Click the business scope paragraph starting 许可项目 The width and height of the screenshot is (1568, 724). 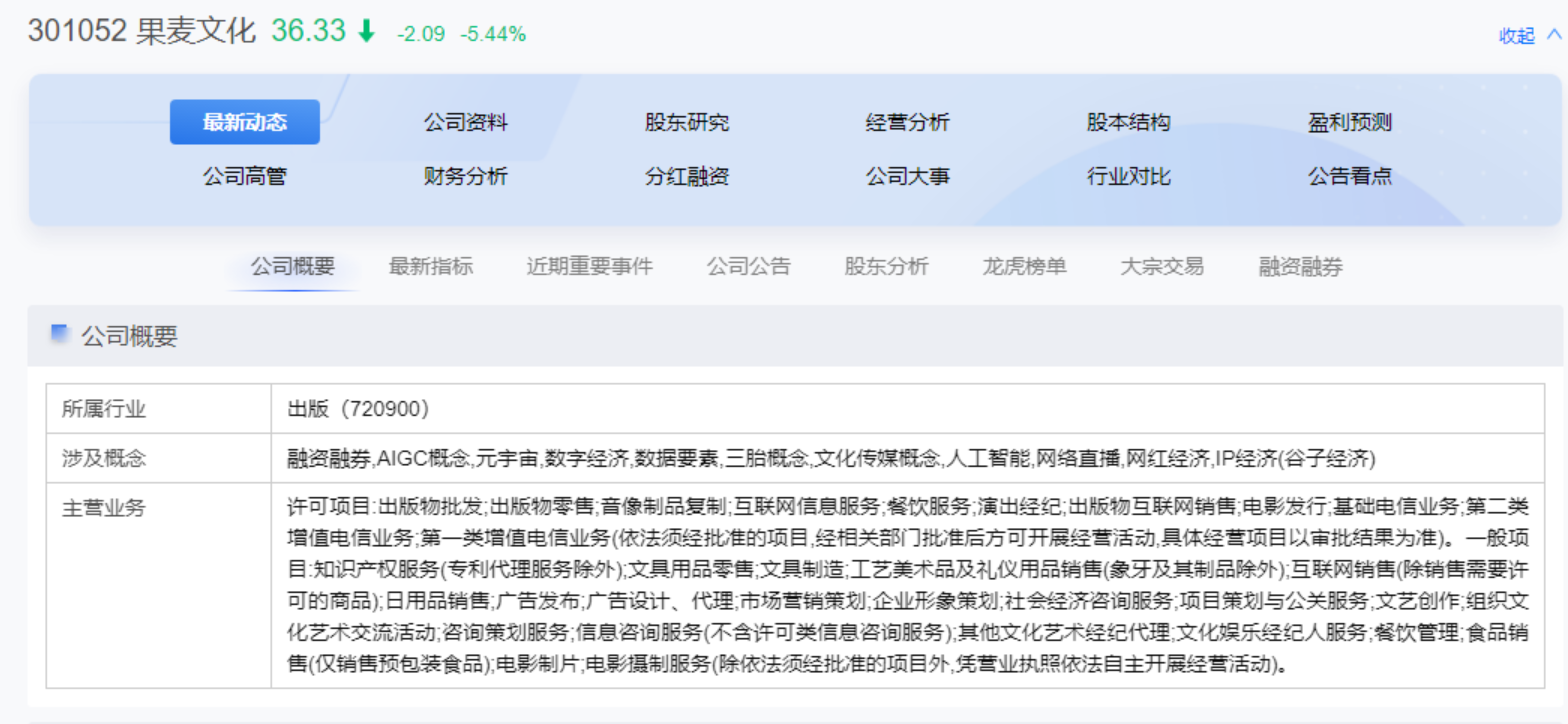907,586
